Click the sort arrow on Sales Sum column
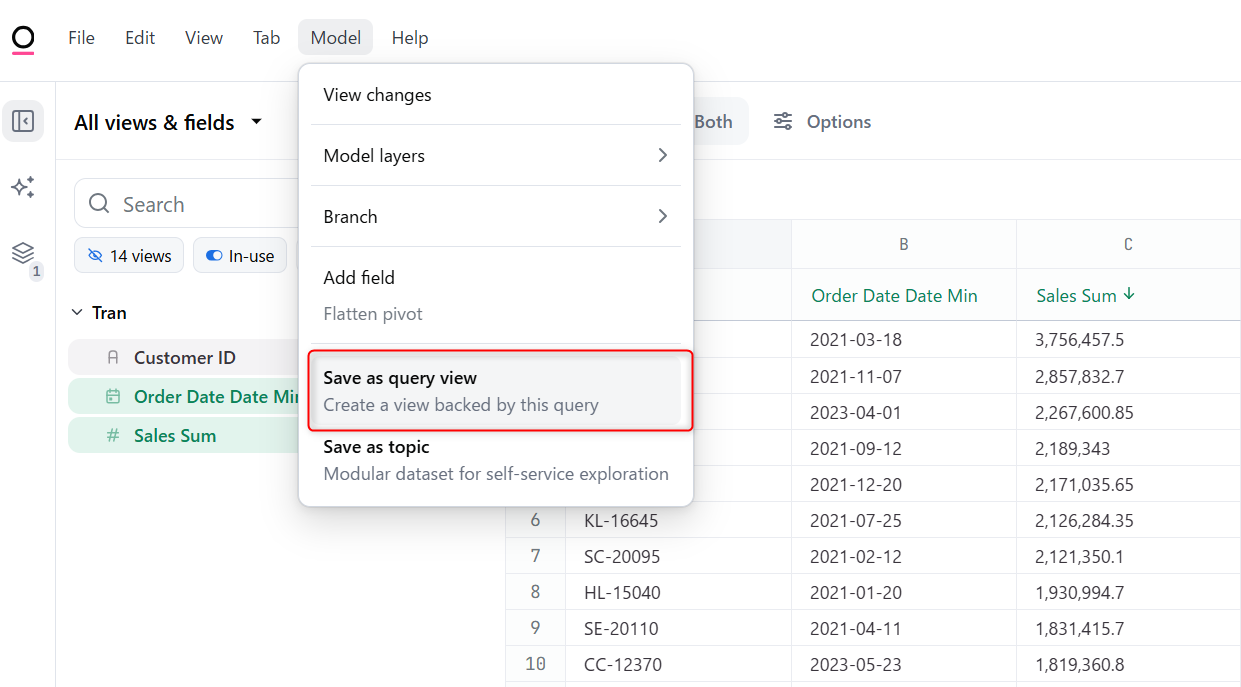 coord(1128,295)
